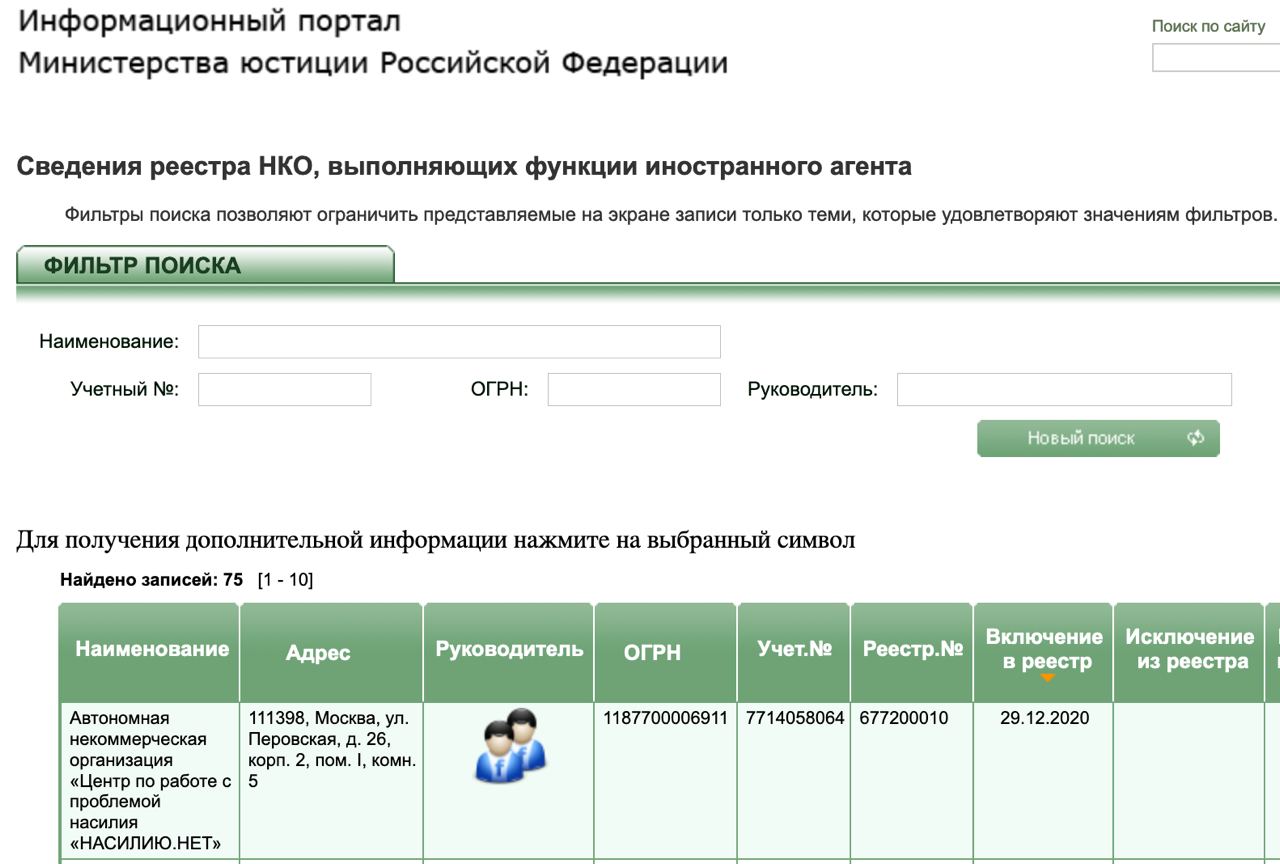
Task: Click the Фильтры поиска позволяют description text
Action: point(671,215)
